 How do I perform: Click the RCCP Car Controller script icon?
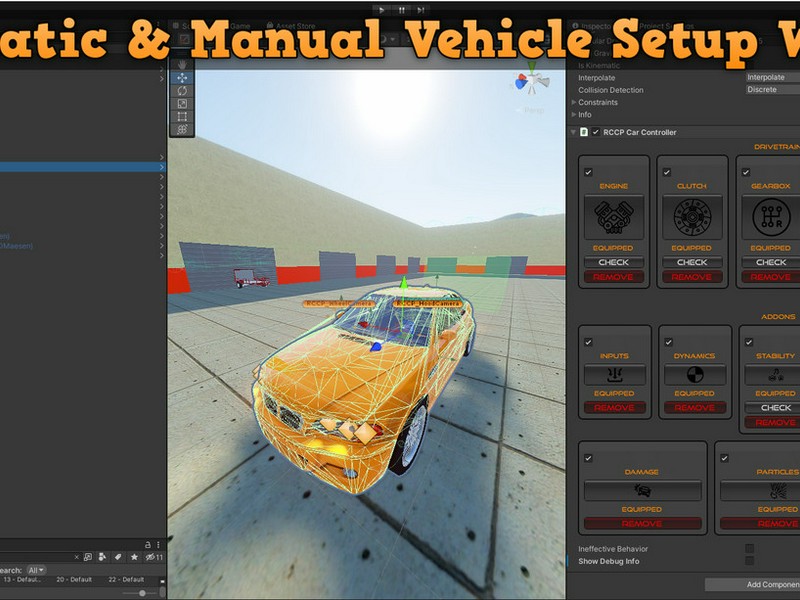point(584,132)
